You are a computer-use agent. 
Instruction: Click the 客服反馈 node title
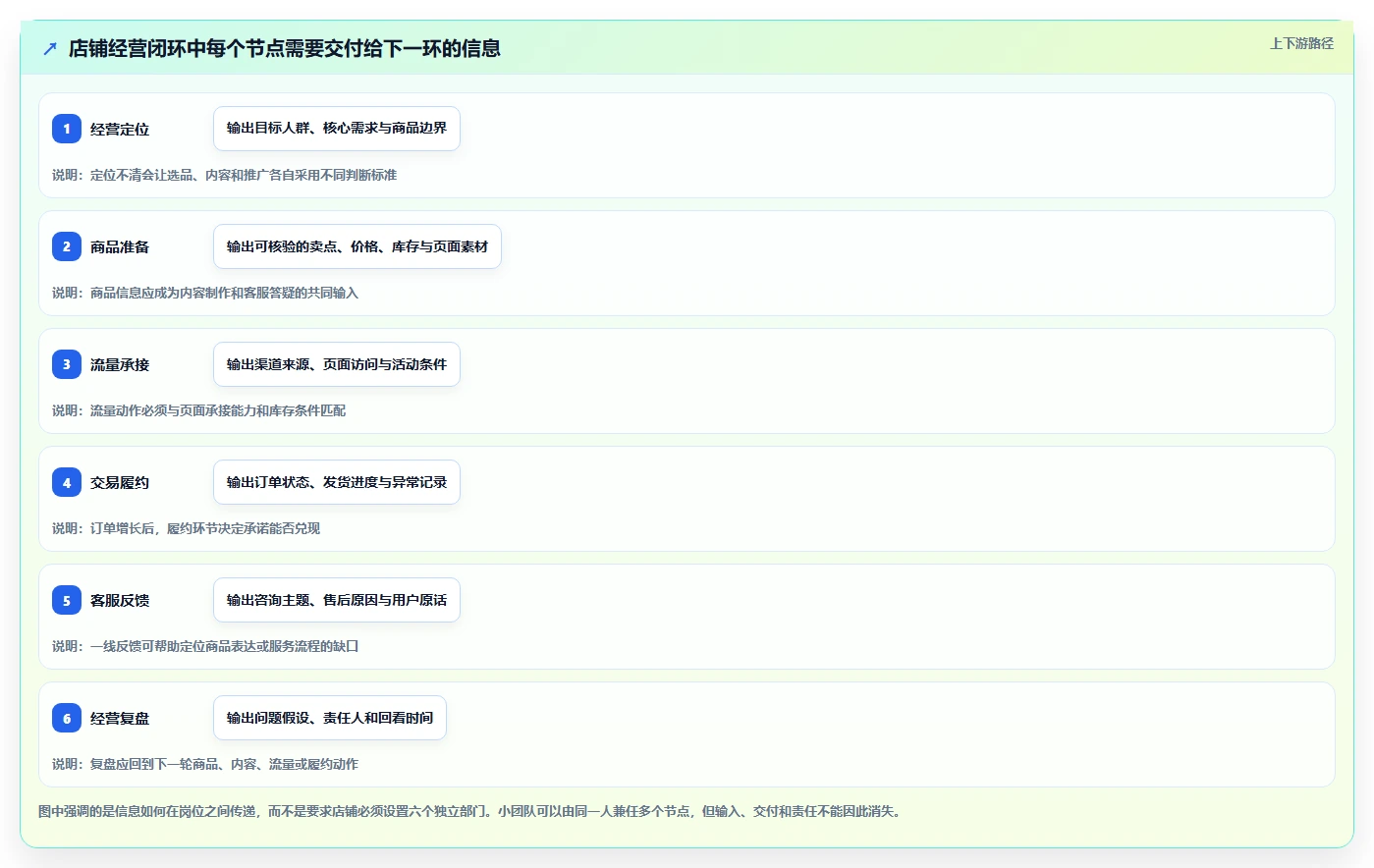[120, 600]
